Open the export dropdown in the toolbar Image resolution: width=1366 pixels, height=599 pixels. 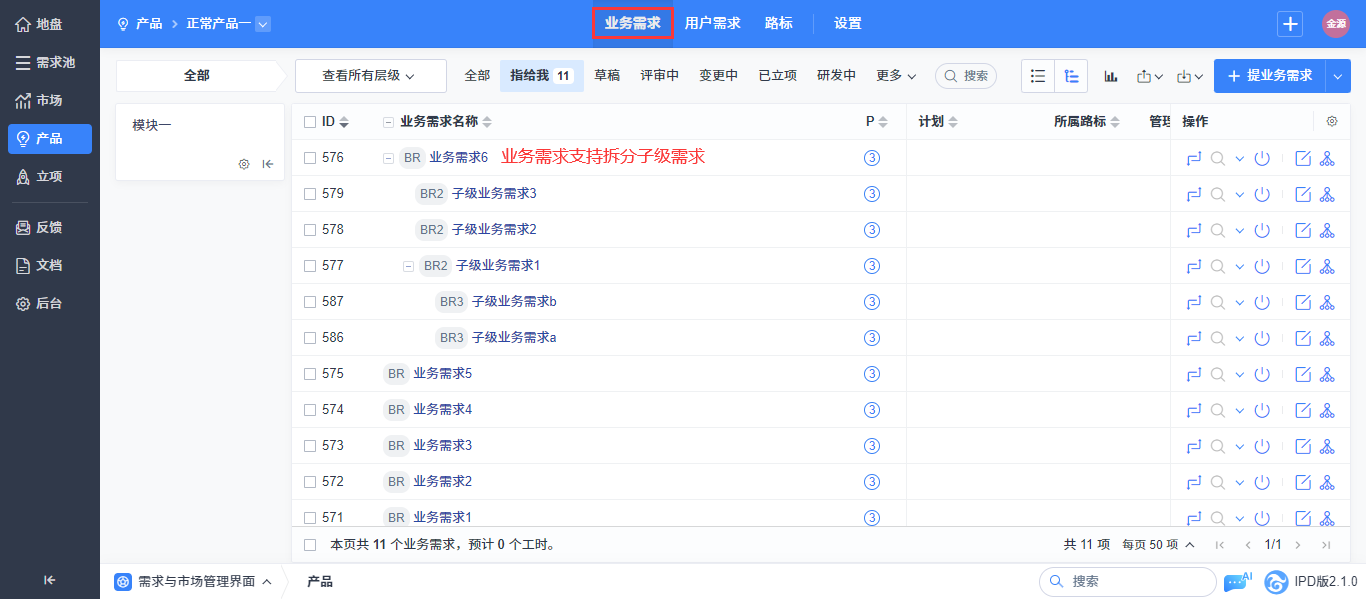(1150, 76)
